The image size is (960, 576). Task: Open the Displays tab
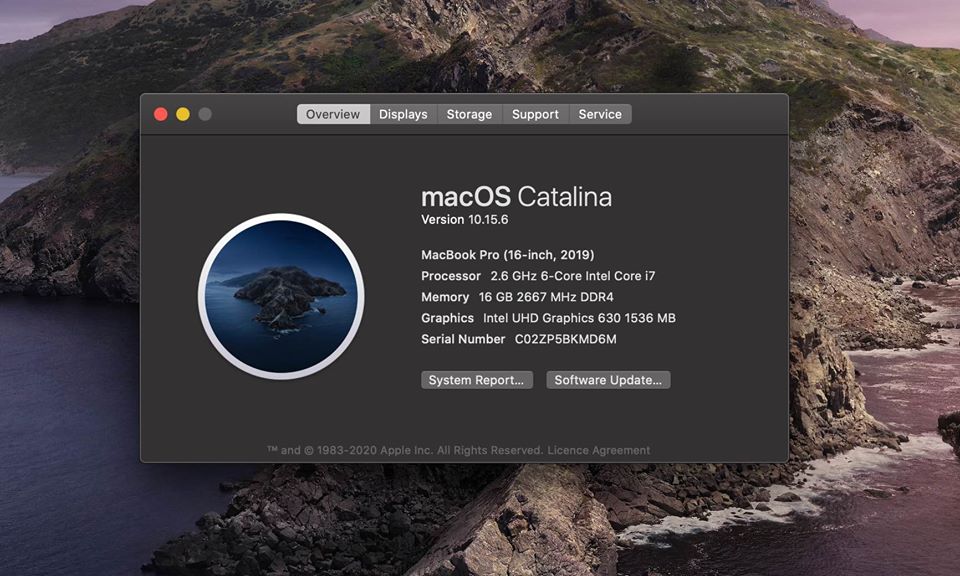pyautogui.click(x=403, y=114)
